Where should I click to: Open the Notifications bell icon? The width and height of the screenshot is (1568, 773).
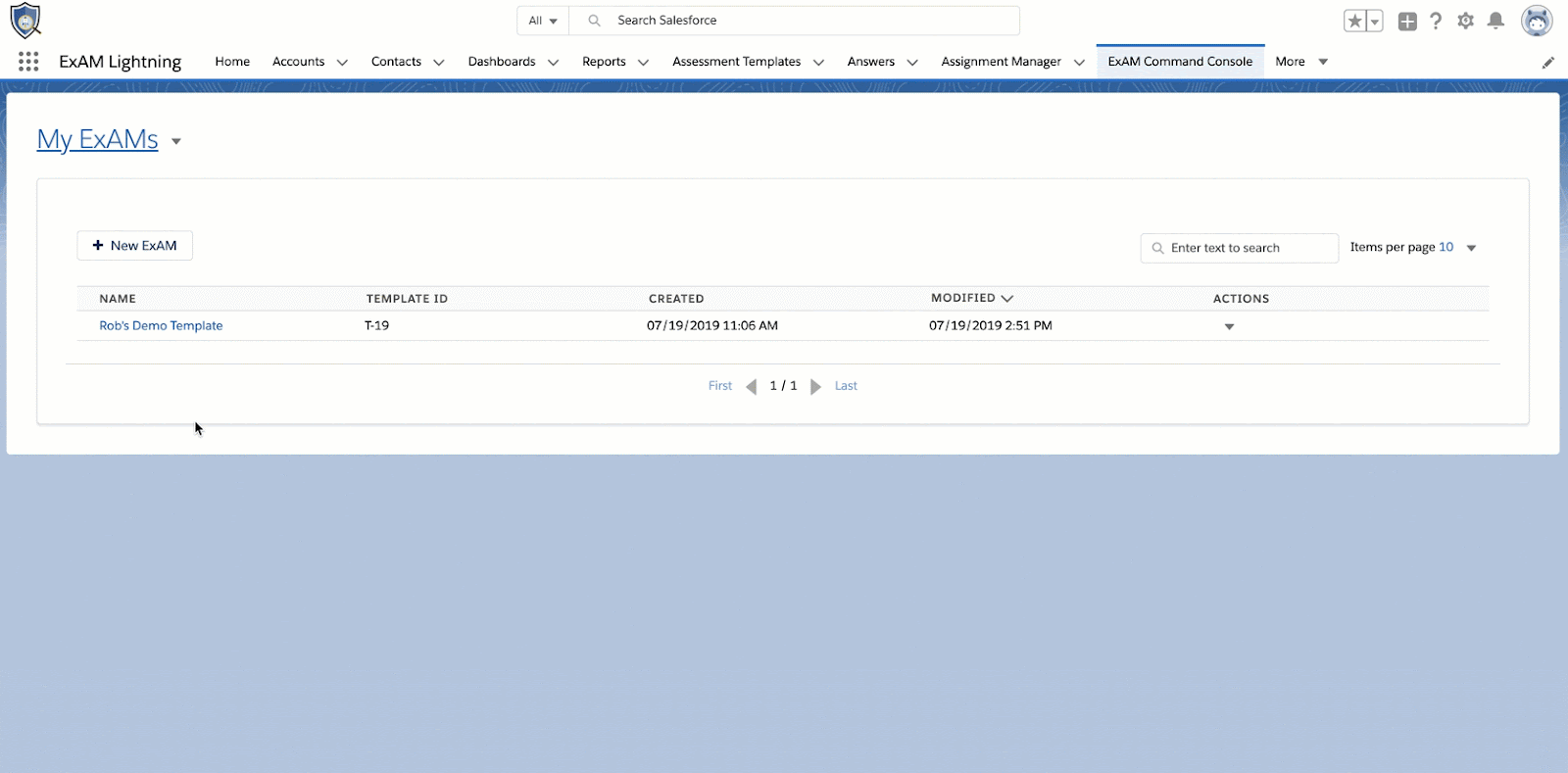(1495, 21)
